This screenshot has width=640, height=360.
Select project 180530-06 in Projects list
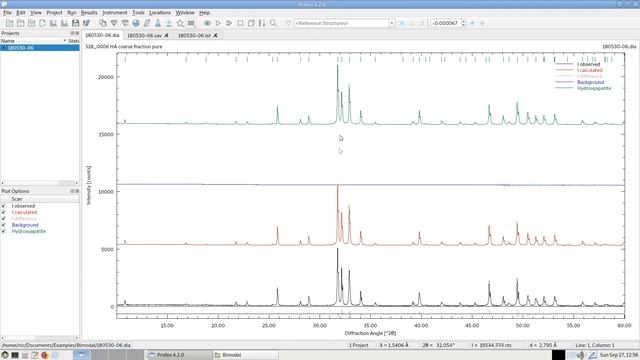click(40, 48)
